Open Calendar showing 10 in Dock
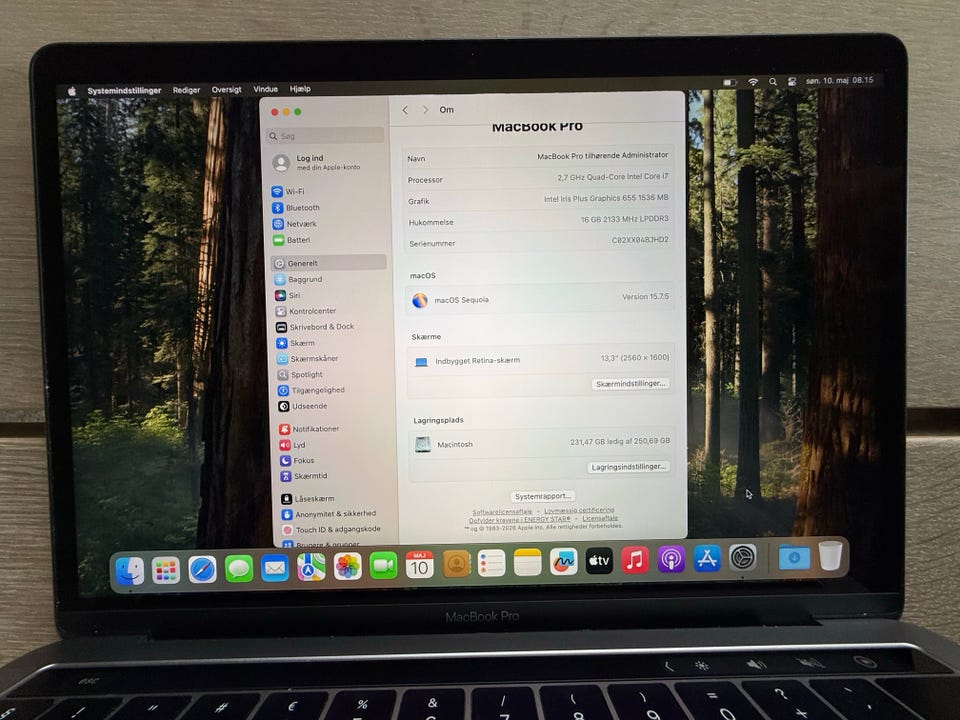The width and height of the screenshot is (960, 720). (x=419, y=564)
